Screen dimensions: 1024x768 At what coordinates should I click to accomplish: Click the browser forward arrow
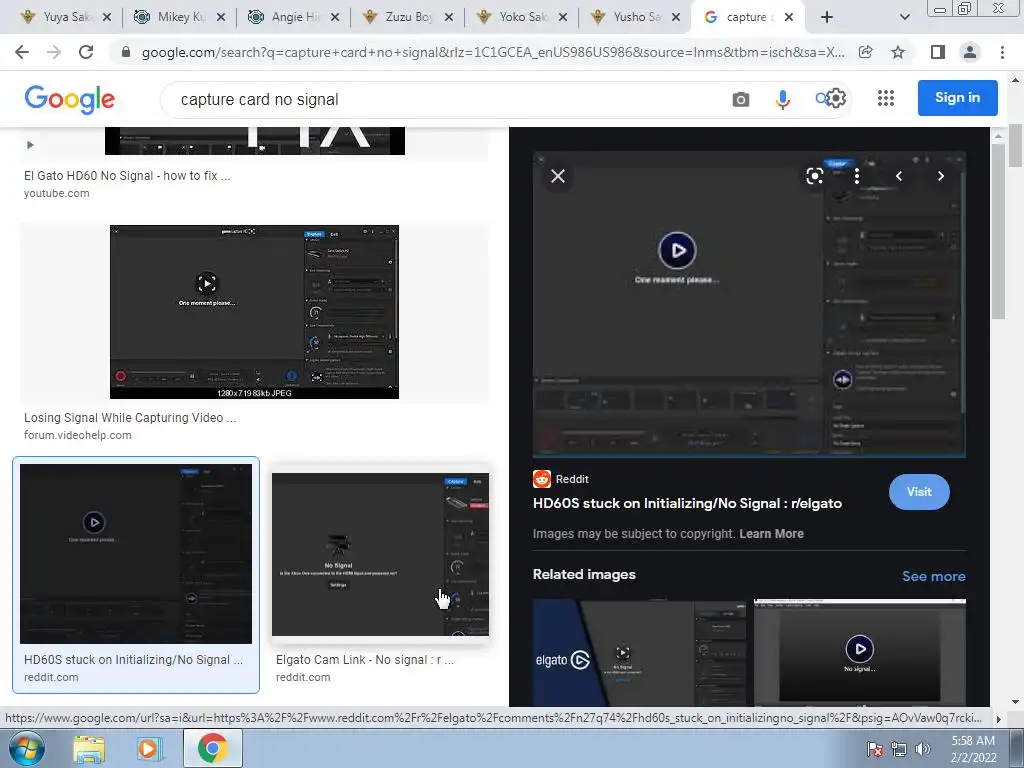tap(54, 52)
